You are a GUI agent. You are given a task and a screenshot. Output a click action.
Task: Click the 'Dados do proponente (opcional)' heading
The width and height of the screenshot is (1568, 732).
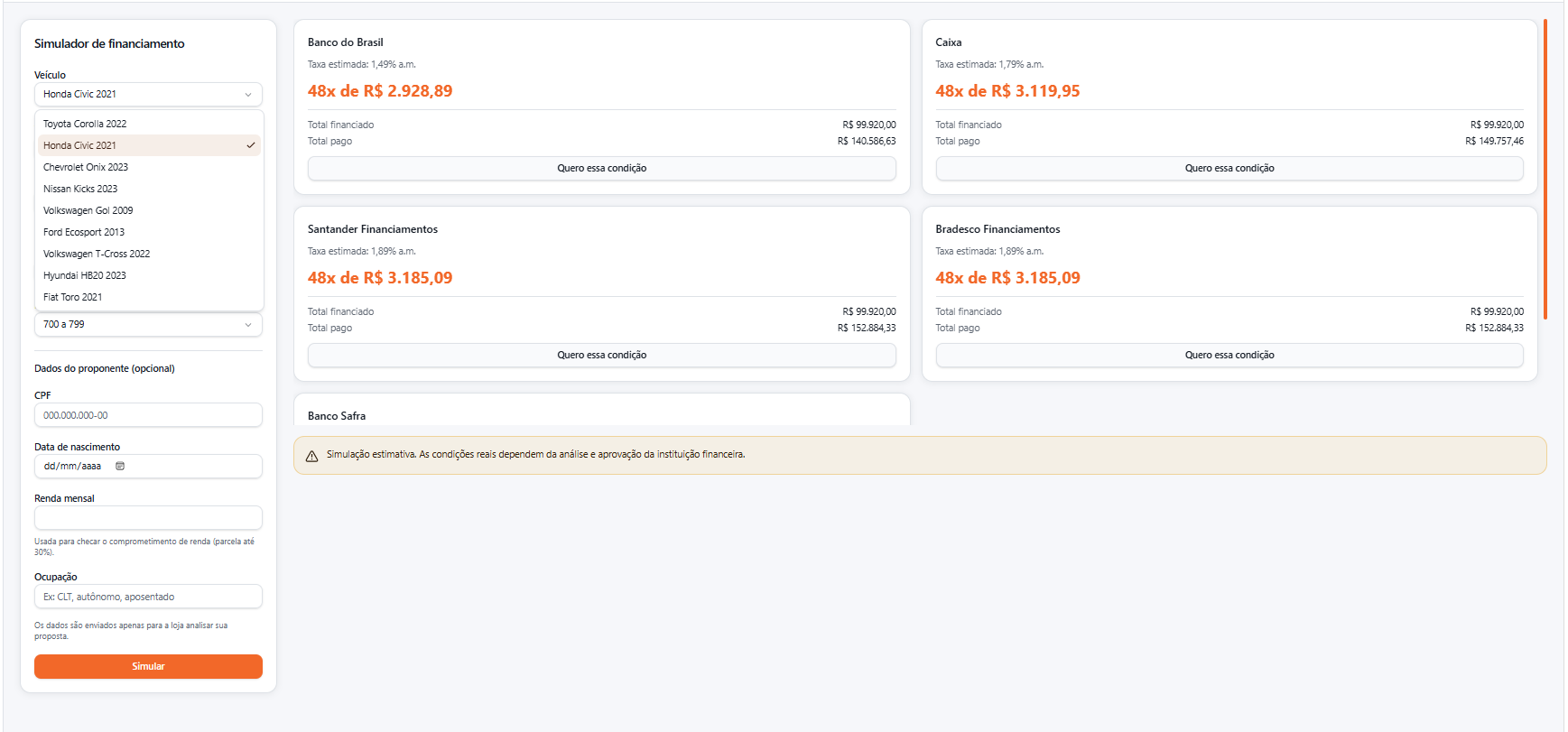pyautogui.click(x=105, y=368)
